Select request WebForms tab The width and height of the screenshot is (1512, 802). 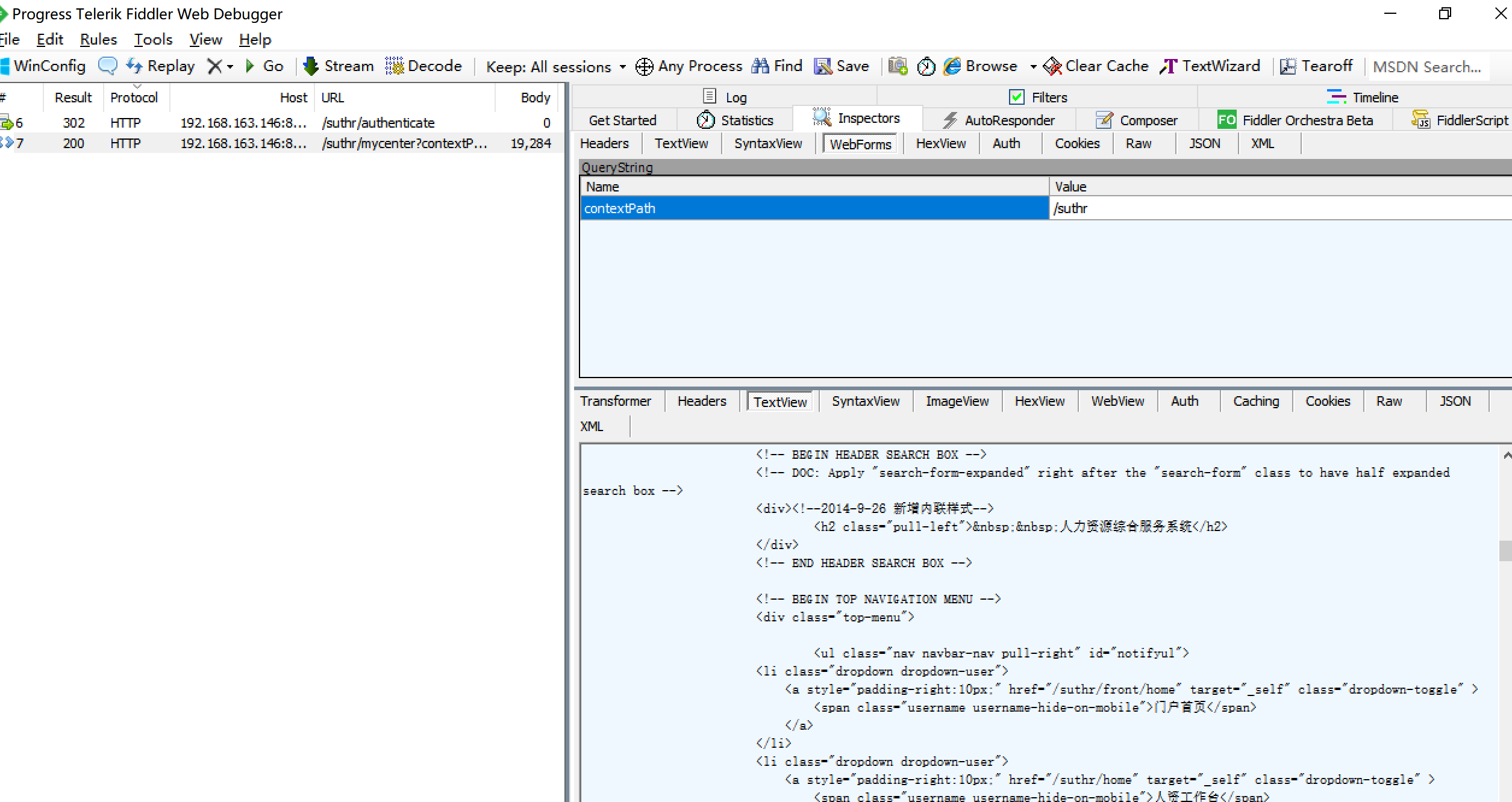point(860,145)
